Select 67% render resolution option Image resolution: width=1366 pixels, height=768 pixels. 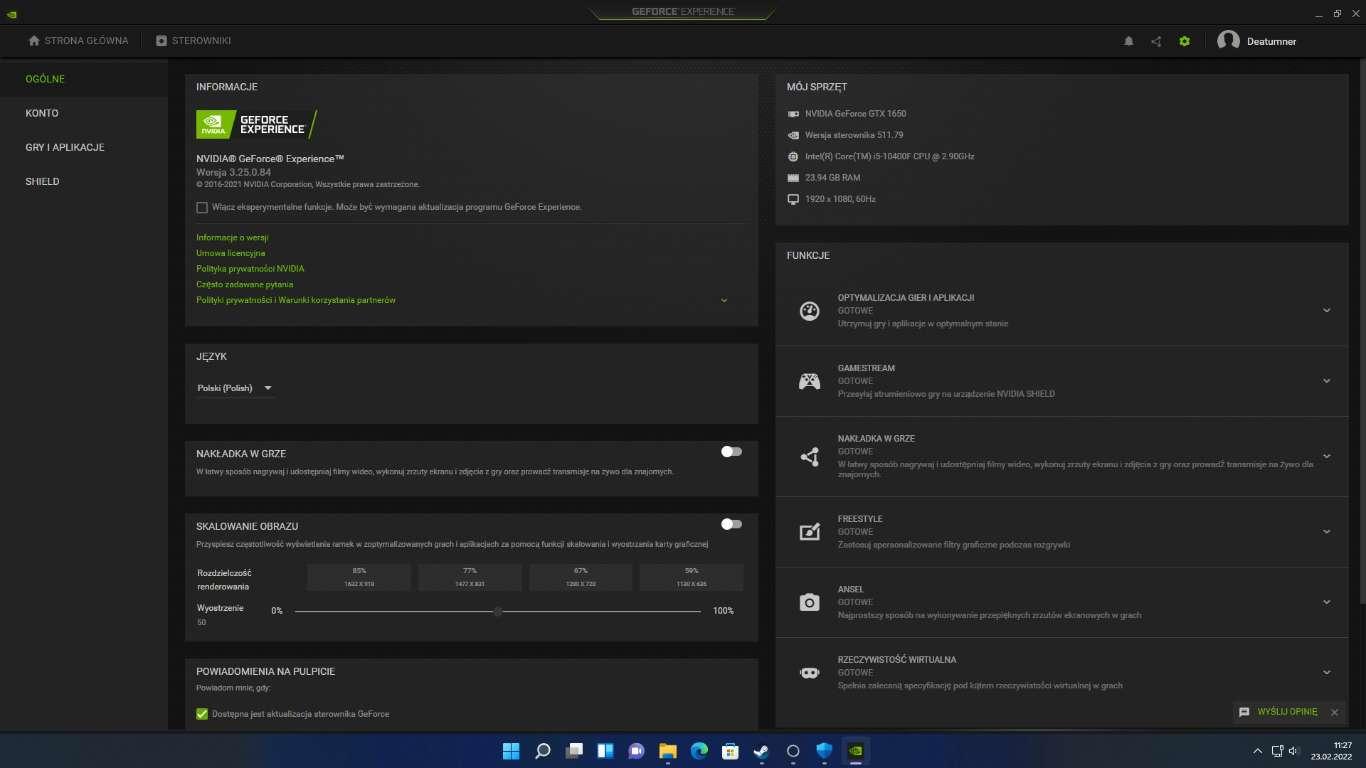[580, 577]
